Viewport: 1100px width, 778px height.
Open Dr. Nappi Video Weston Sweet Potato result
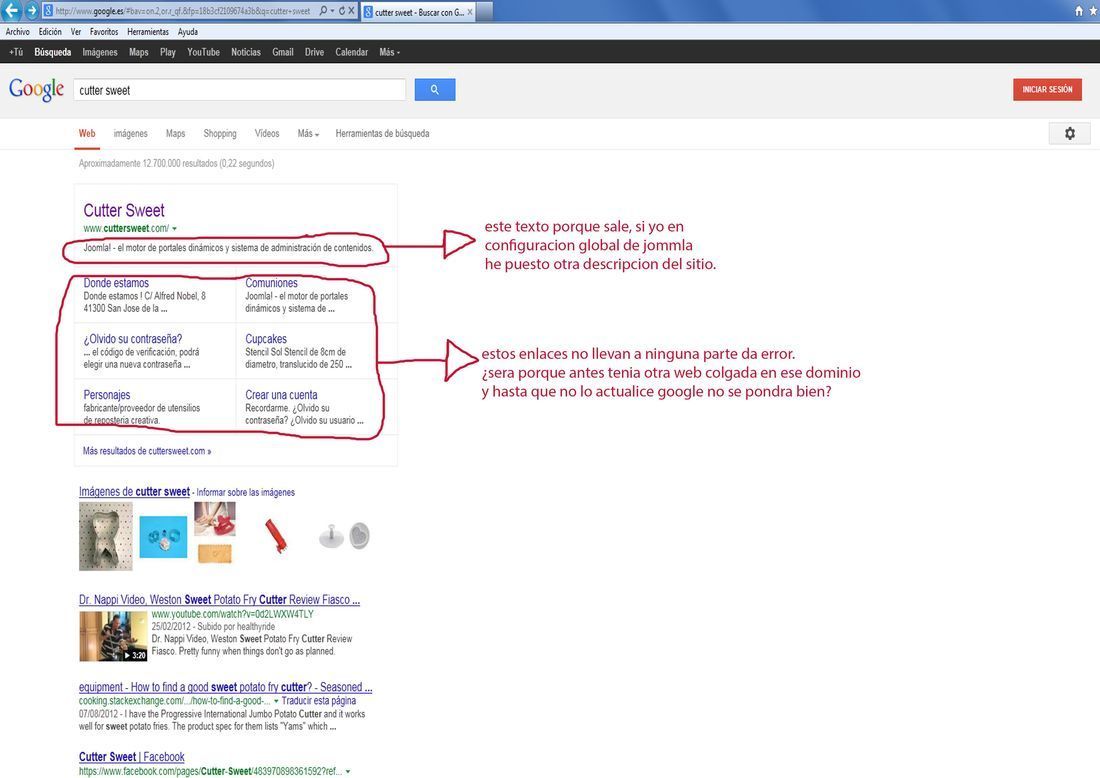pos(219,600)
